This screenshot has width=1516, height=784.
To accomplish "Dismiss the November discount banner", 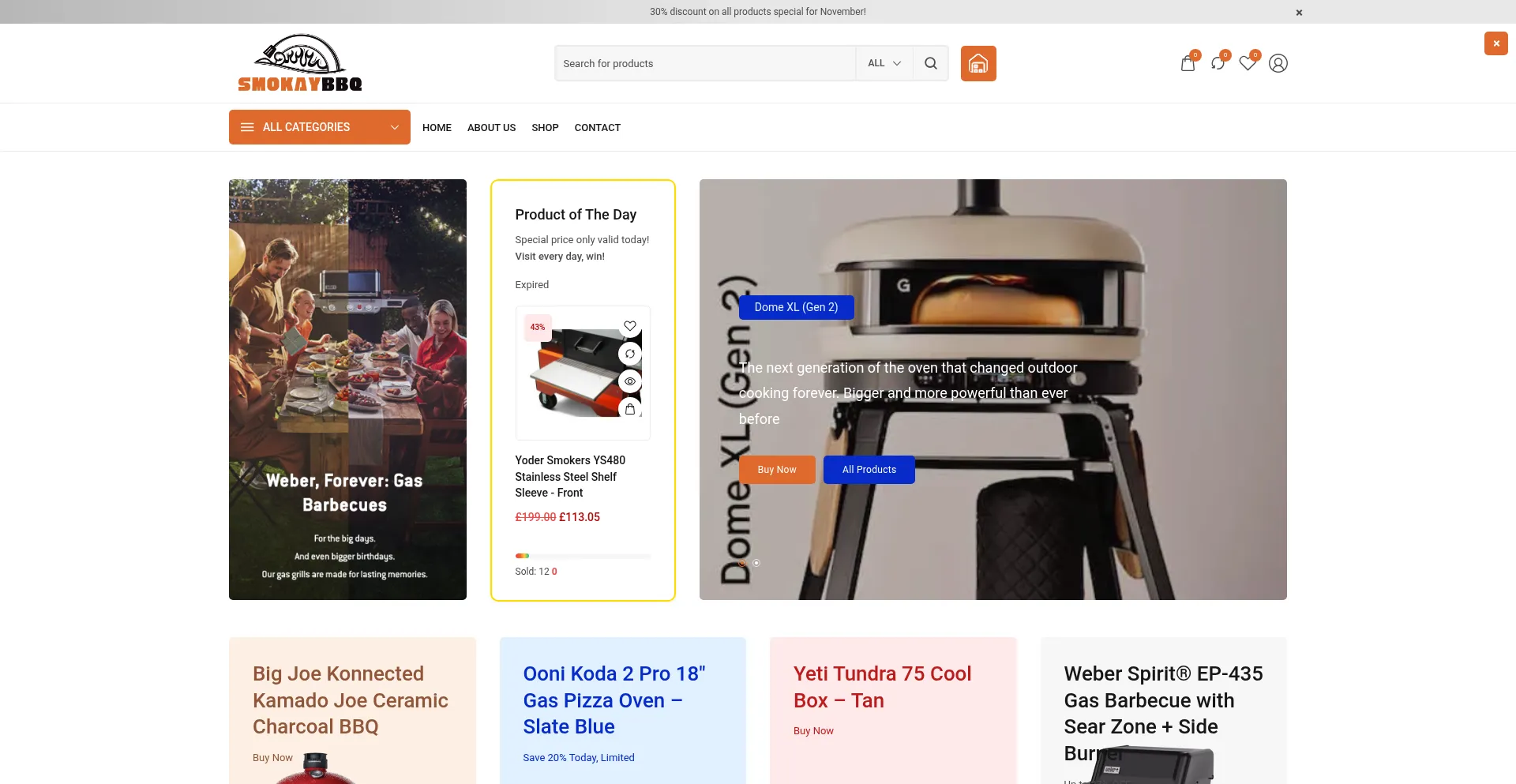I will [1299, 13].
